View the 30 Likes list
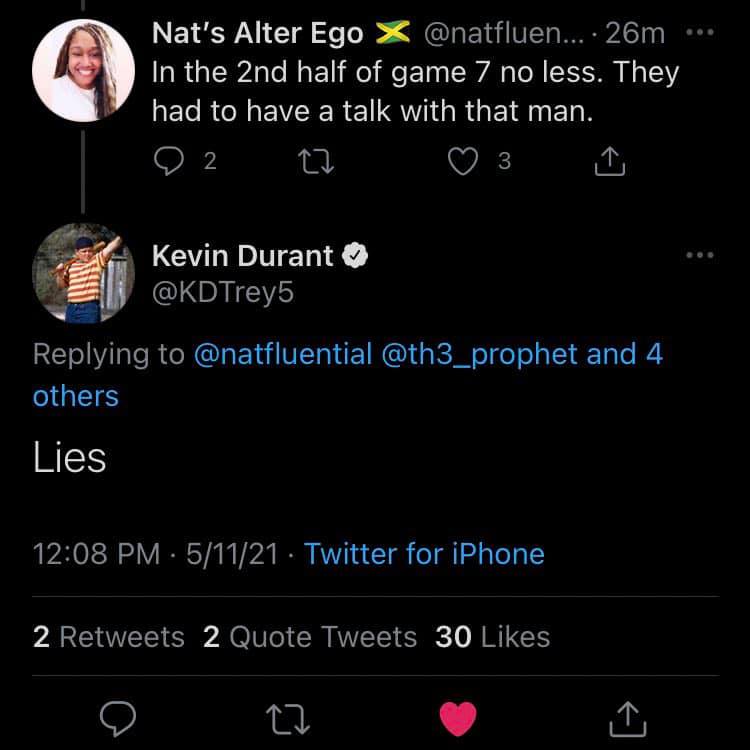Viewport: 750px width, 750px height. click(x=493, y=637)
